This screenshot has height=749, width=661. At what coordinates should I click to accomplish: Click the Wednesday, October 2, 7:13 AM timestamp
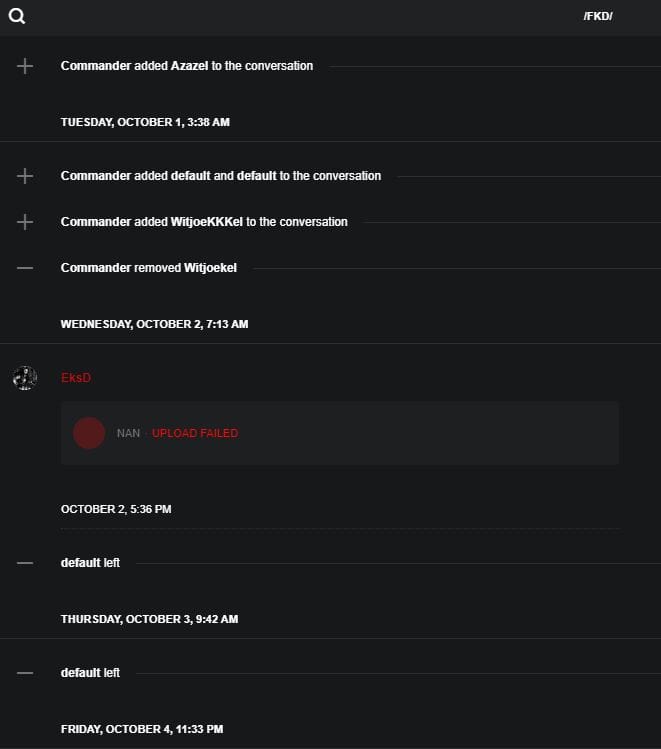(154, 324)
